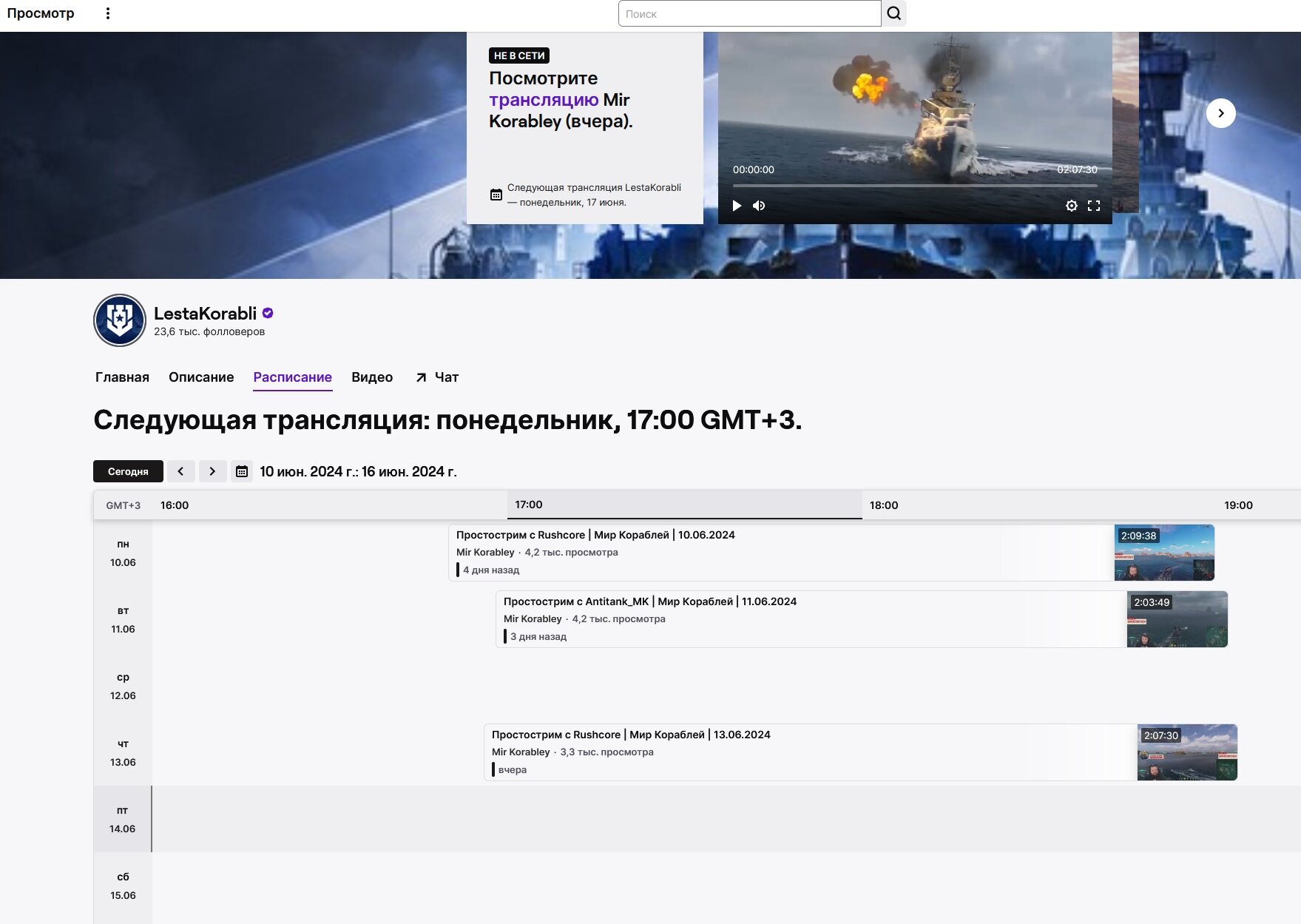
Task: Click the НЕ В СЕТИ offline badge
Action: (x=519, y=55)
